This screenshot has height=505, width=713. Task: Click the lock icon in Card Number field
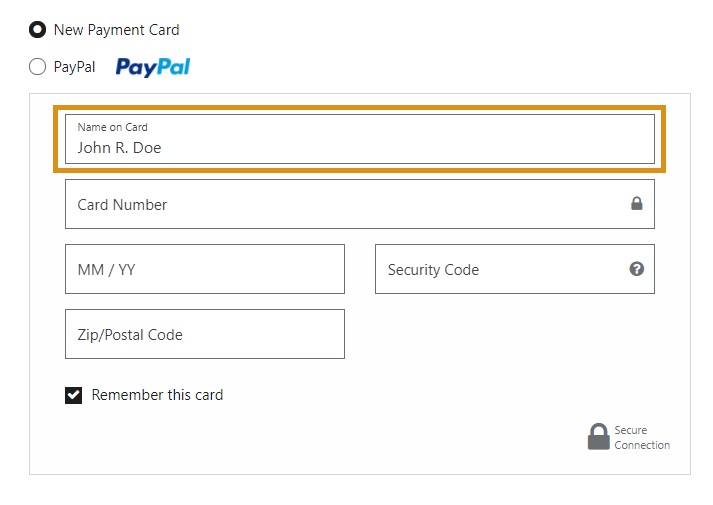(636, 204)
